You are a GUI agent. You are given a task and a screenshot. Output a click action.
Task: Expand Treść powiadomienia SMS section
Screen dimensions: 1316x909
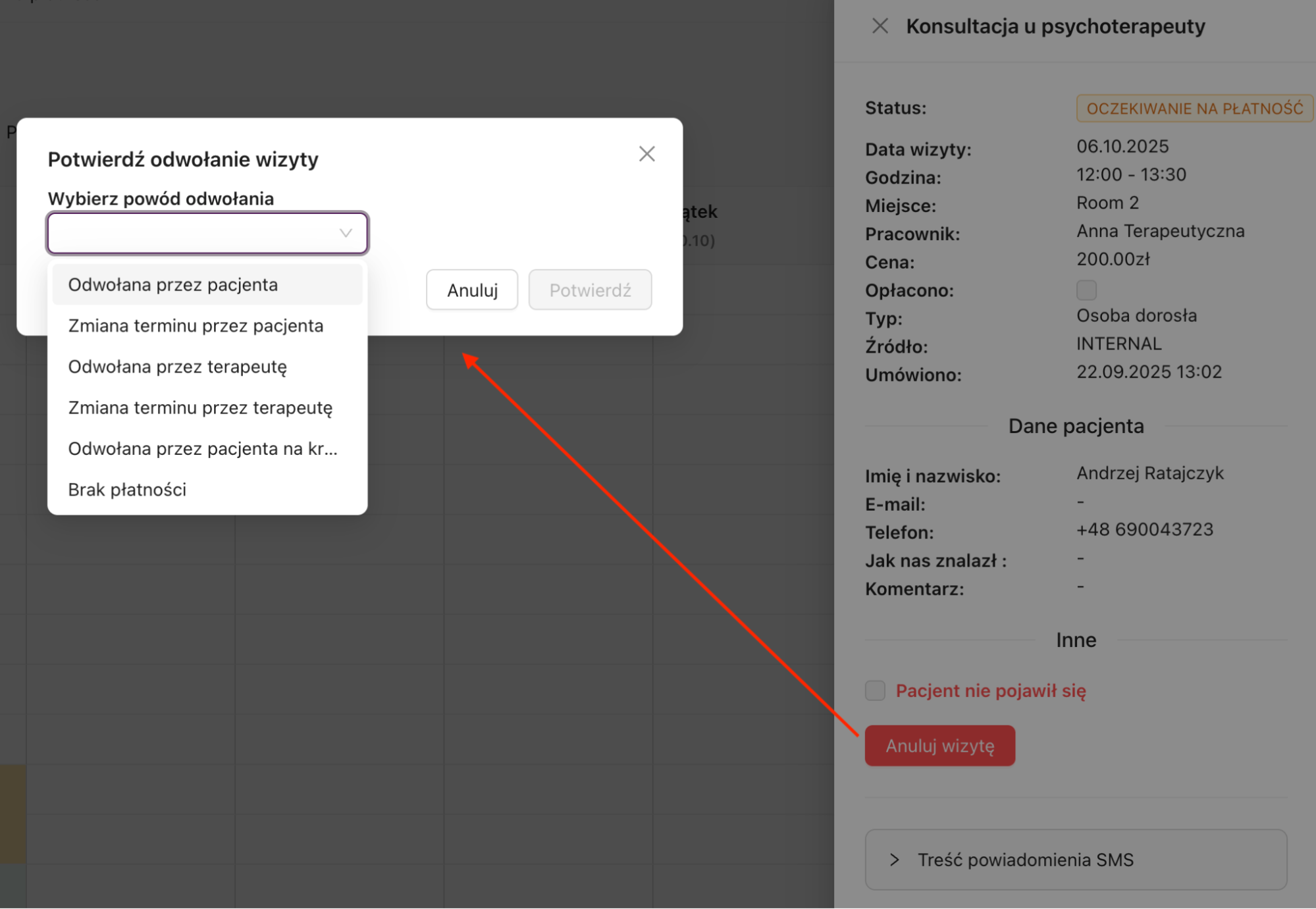coord(1024,860)
